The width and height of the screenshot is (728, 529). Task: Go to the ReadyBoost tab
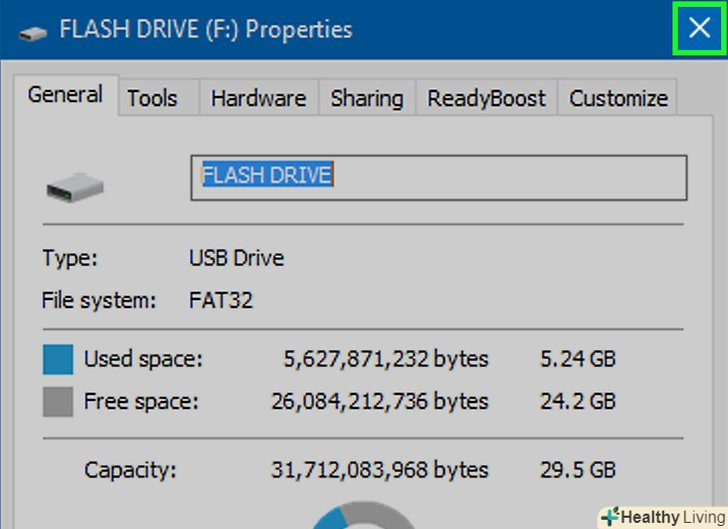(486, 98)
